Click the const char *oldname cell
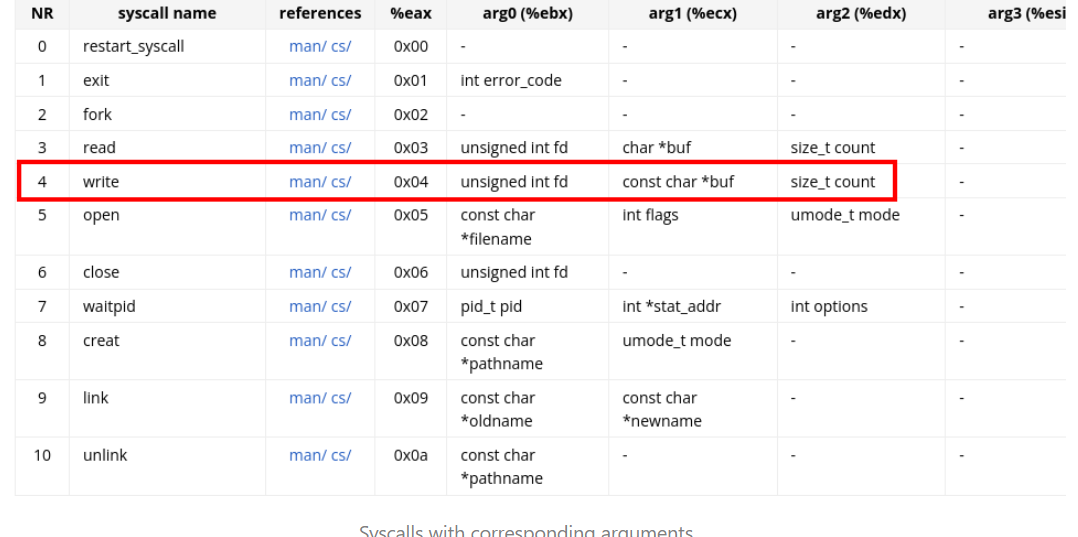The height and width of the screenshot is (537, 1078). [x=498, y=409]
